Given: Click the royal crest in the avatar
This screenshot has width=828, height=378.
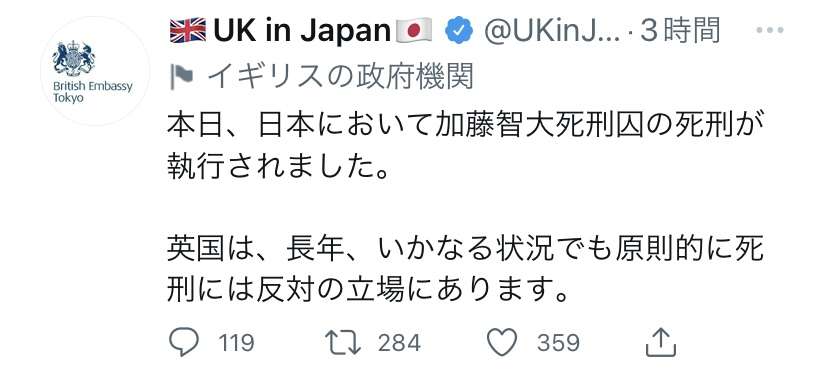Looking at the screenshot, I should 73,59.
